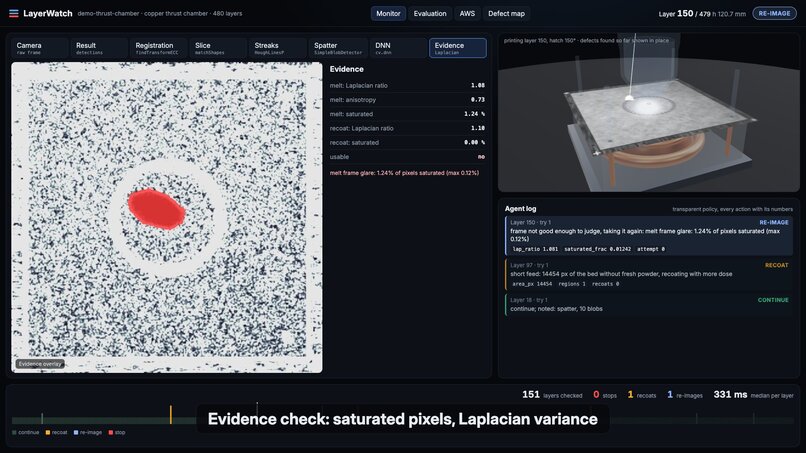Click the Evidence panel heading
This screenshot has width=806, height=453.
pyautogui.click(x=346, y=69)
